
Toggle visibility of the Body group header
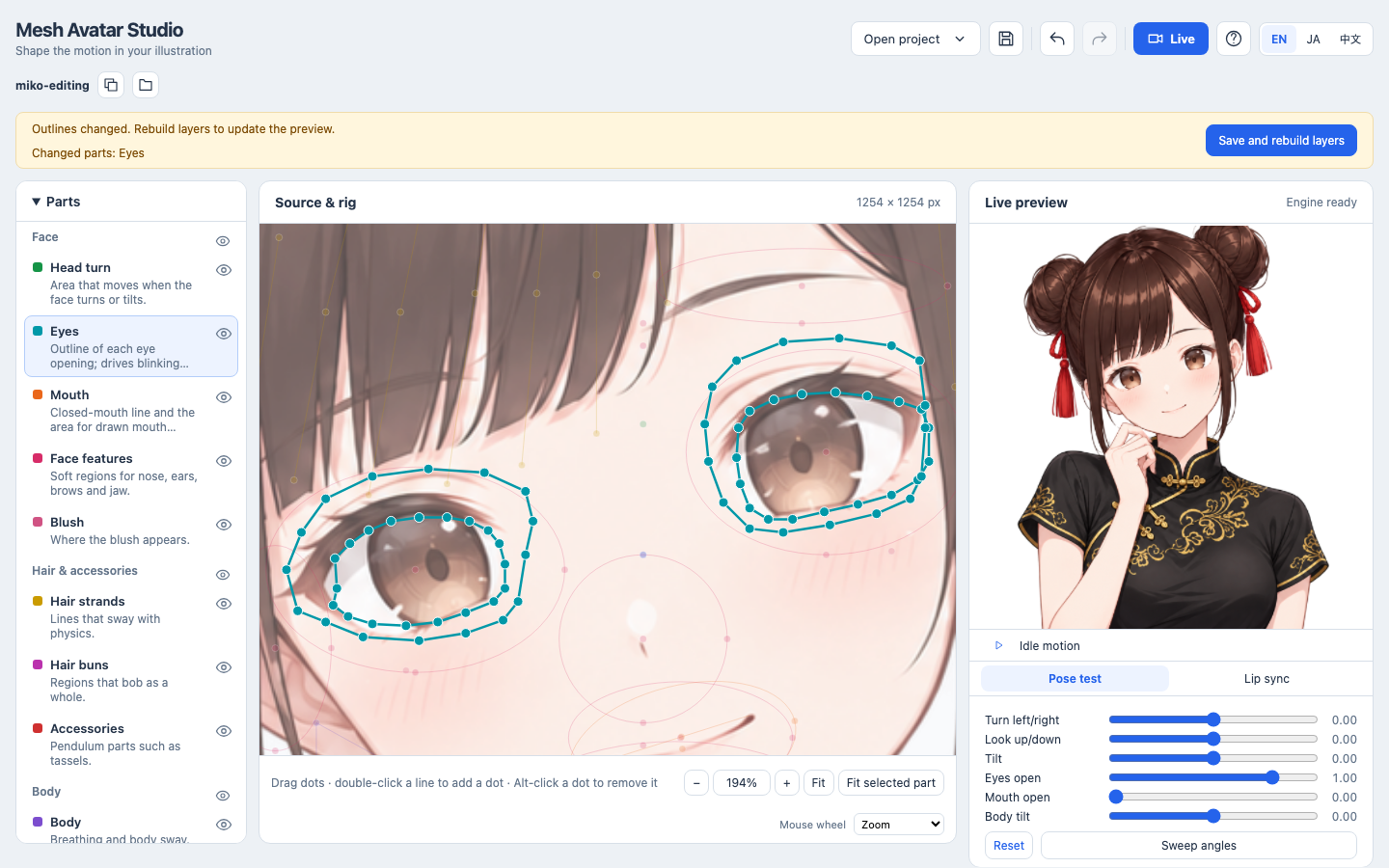click(223, 796)
